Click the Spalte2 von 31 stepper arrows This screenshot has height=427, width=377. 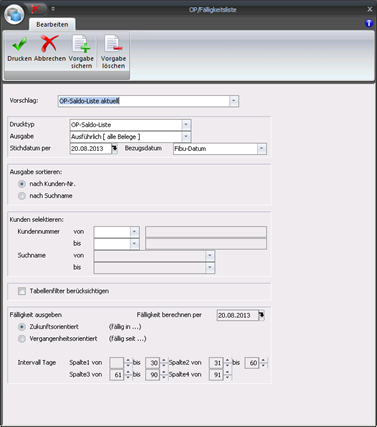click(227, 363)
